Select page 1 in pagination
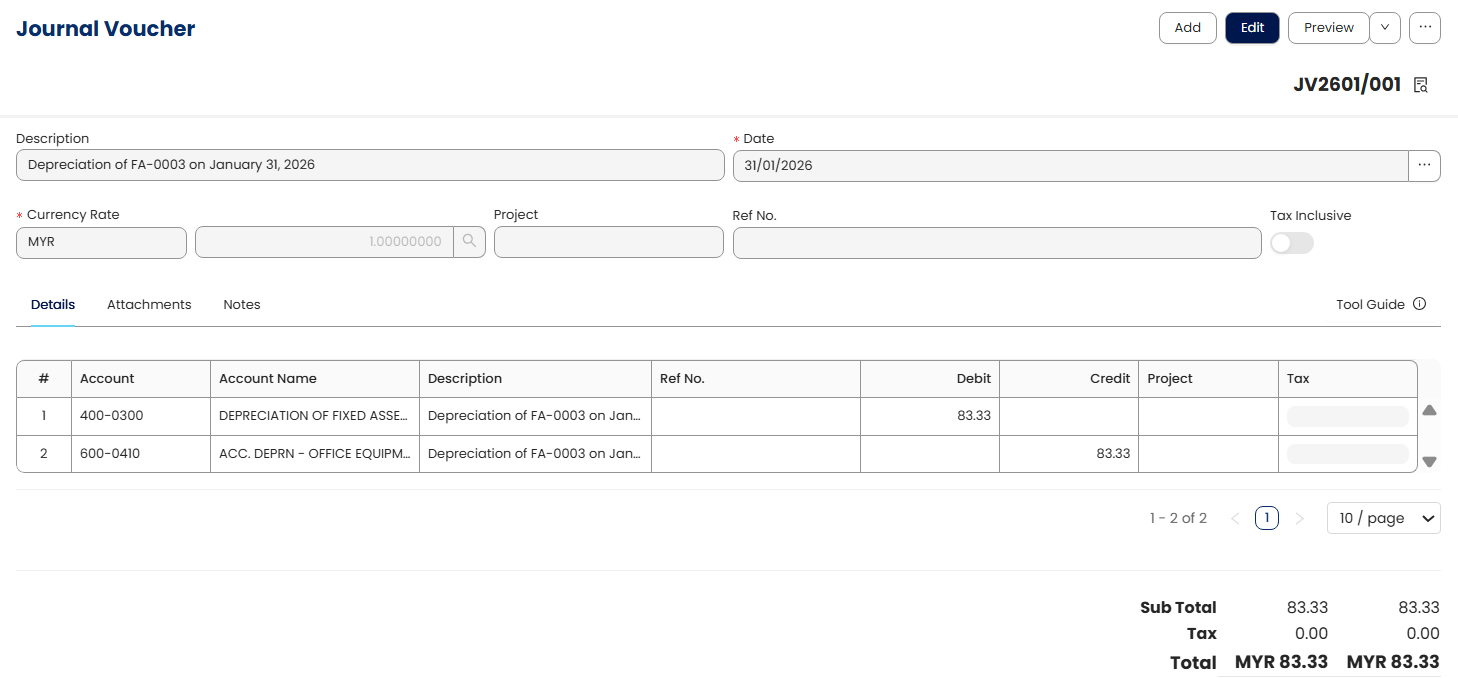 (1266, 518)
